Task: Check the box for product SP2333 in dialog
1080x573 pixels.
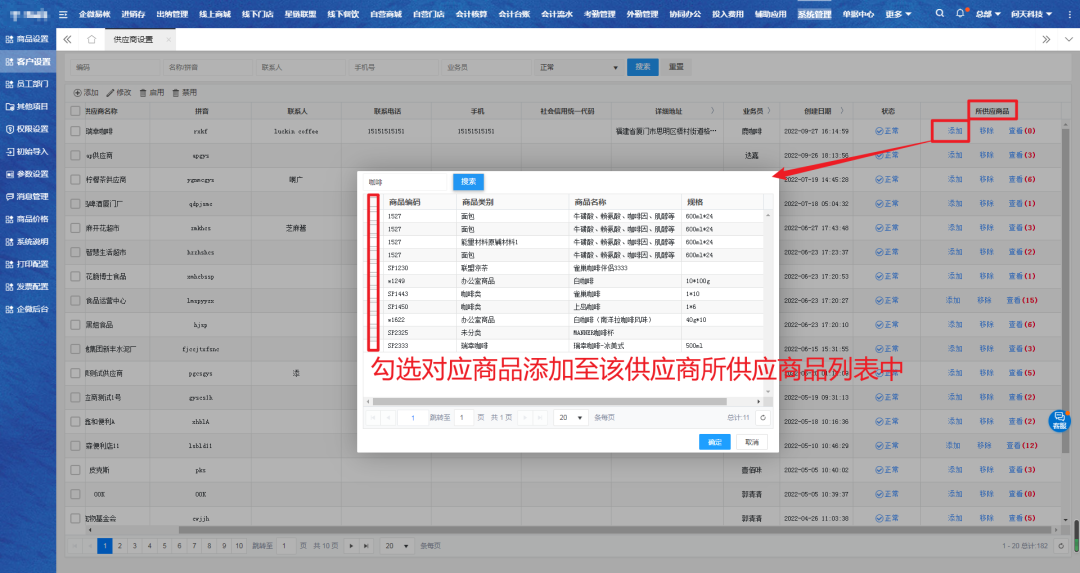Action: [x=373, y=344]
